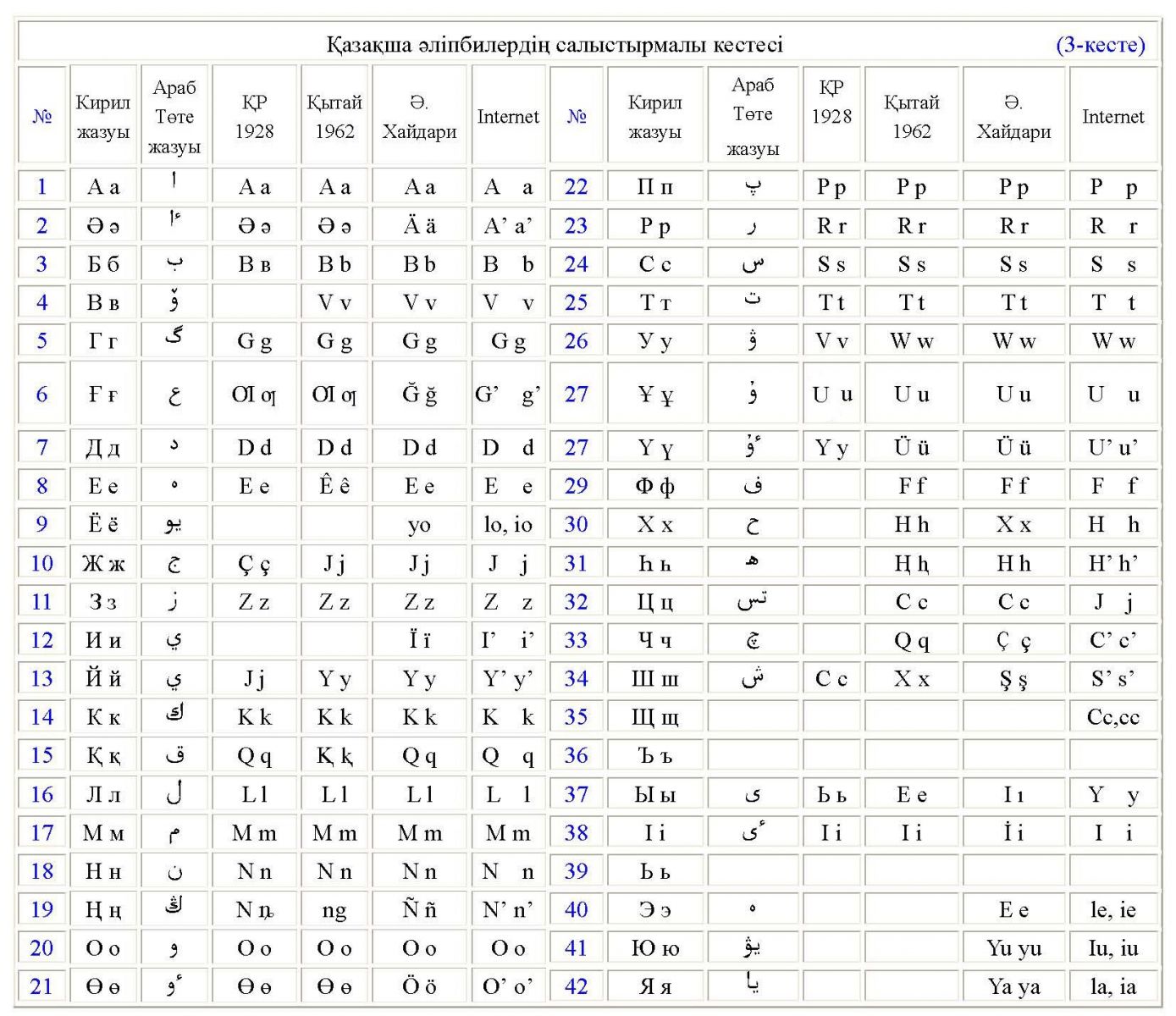
Task: Open the row number 10 link
Action: [41, 563]
